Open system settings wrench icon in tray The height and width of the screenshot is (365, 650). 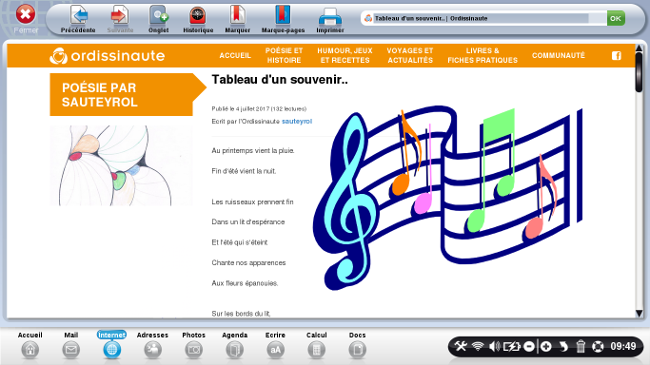pos(461,346)
